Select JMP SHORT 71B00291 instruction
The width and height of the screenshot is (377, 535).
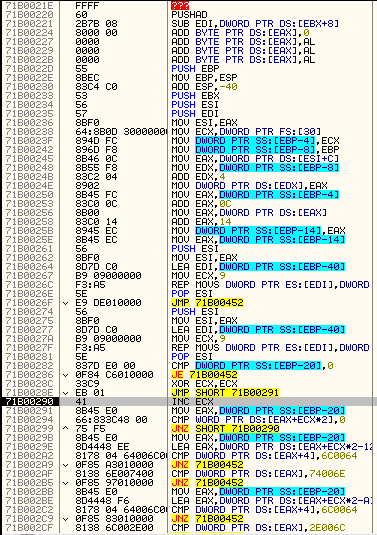pyautogui.click(x=225, y=393)
